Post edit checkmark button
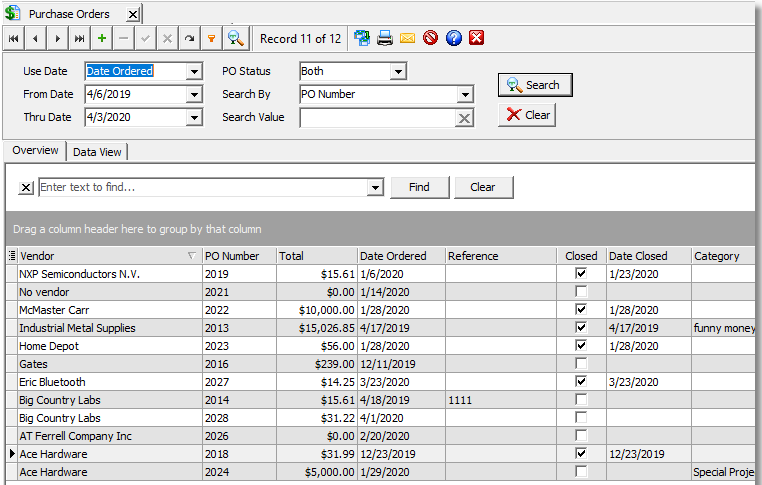 click(145, 38)
